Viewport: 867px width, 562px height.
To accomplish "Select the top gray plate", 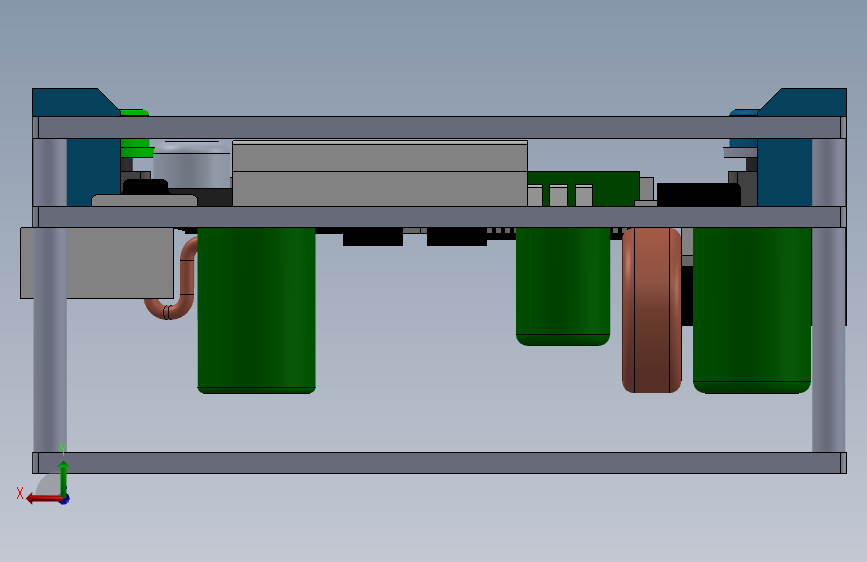I will coord(440,127).
